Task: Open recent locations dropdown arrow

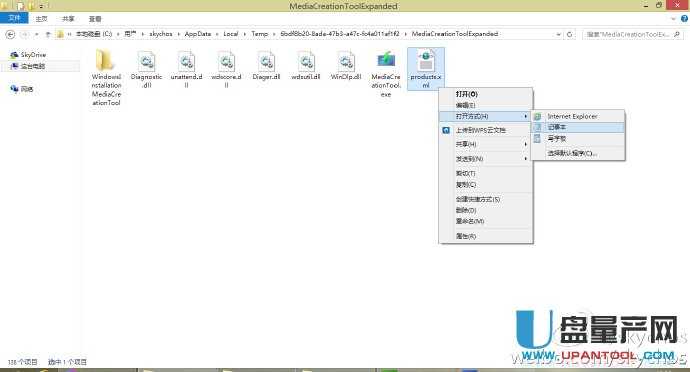Action: (x=37, y=34)
